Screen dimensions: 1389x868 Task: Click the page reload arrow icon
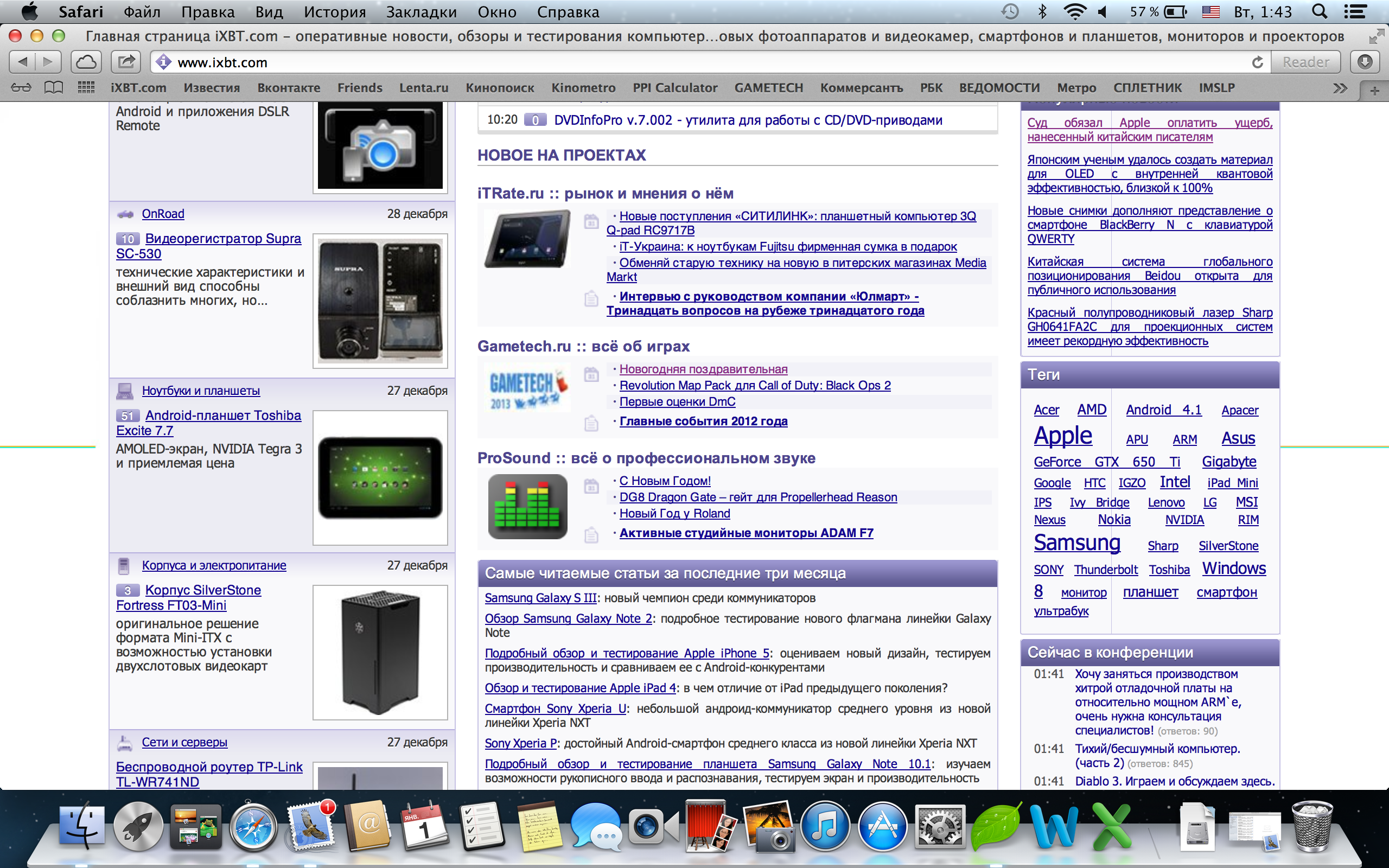pyautogui.click(x=1257, y=62)
